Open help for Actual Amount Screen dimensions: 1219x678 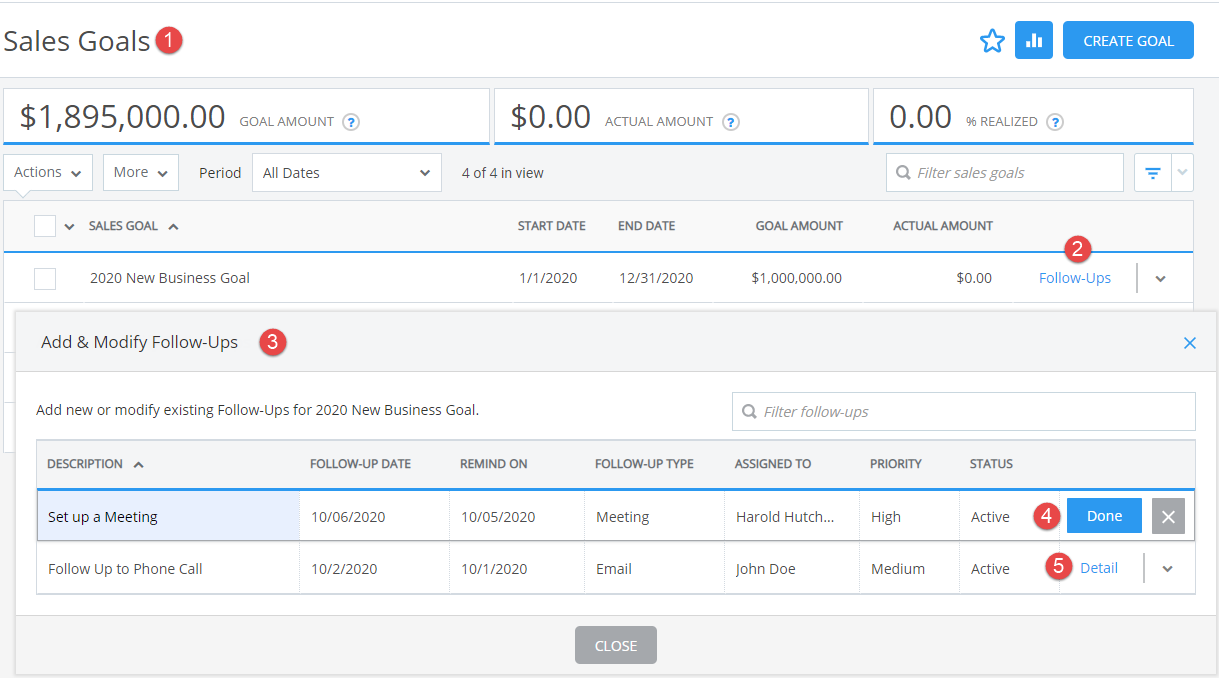click(x=731, y=122)
